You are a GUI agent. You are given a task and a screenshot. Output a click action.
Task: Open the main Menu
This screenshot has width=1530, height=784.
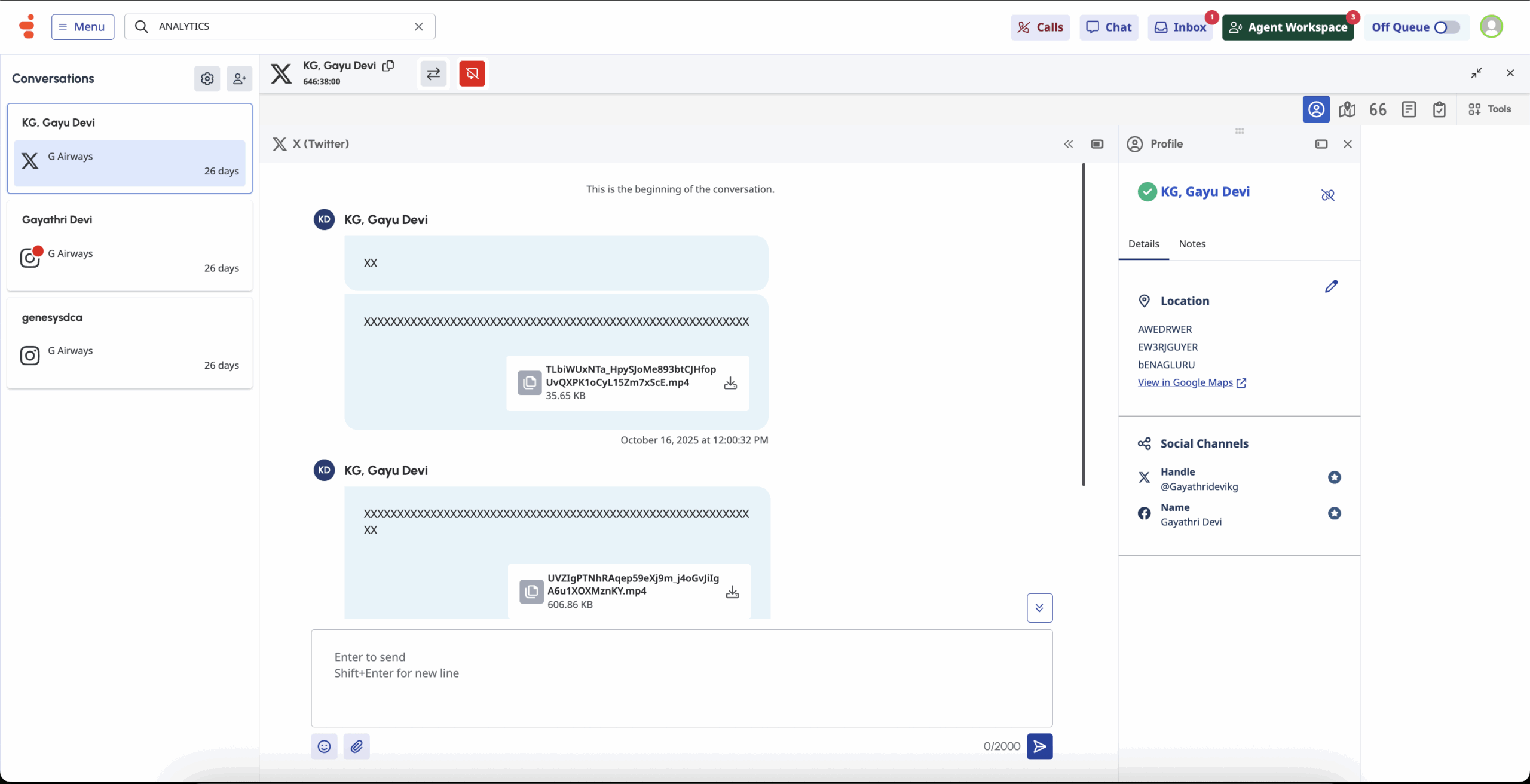coord(82,27)
